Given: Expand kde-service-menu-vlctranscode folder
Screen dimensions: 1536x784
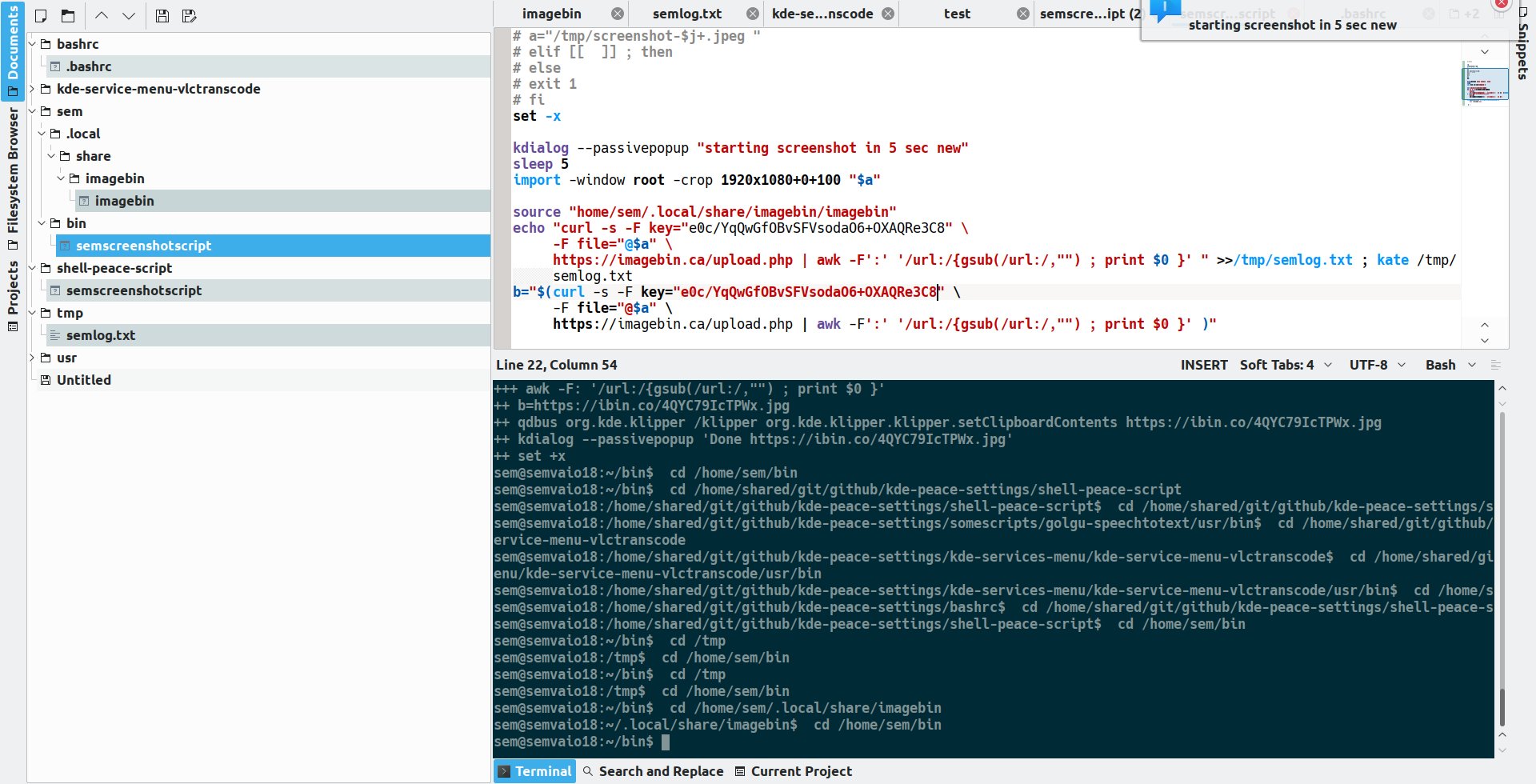Looking at the screenshot, I should coord(33,89).
